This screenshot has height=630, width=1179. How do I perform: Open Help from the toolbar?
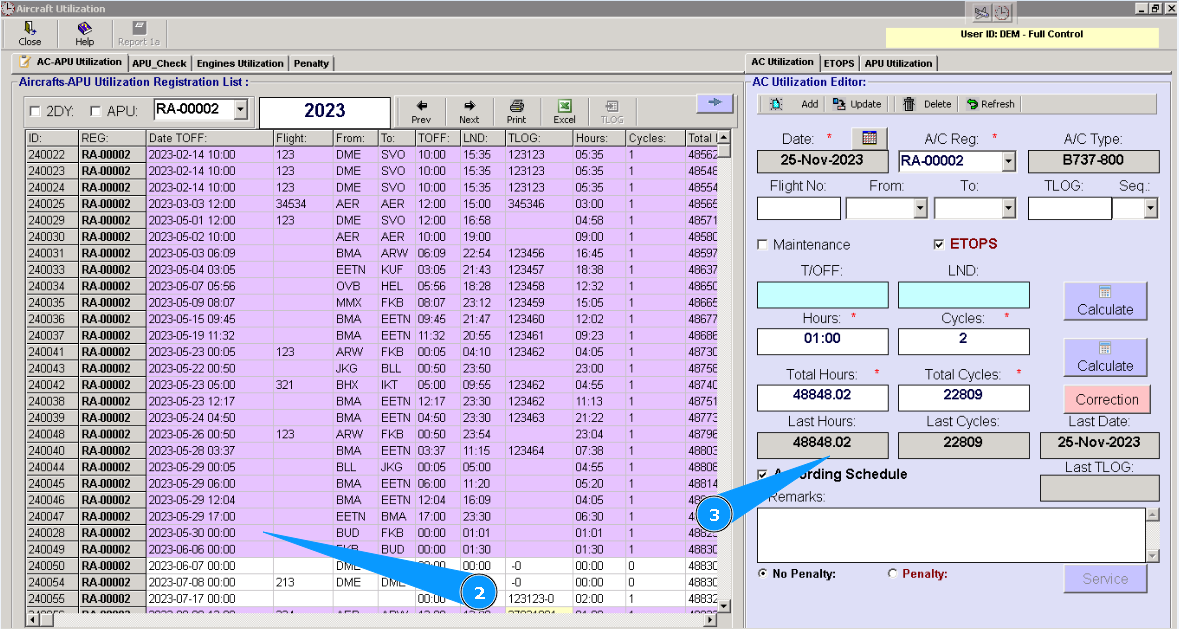point(84,33)
